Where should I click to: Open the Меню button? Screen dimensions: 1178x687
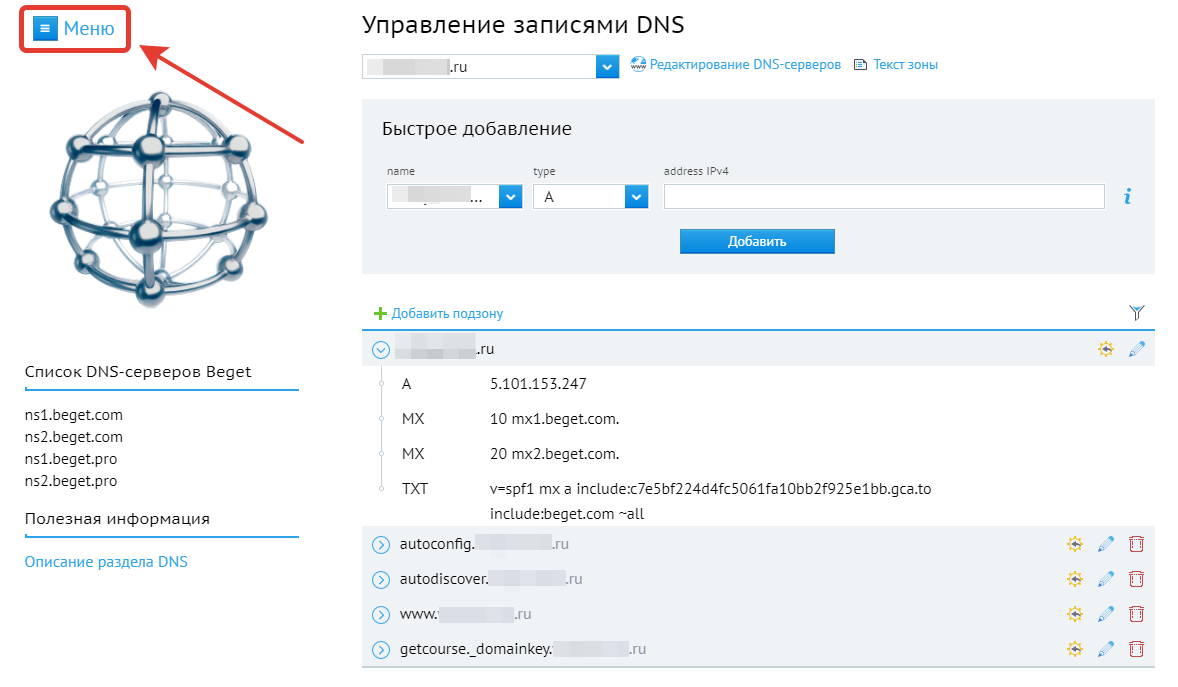74,29
